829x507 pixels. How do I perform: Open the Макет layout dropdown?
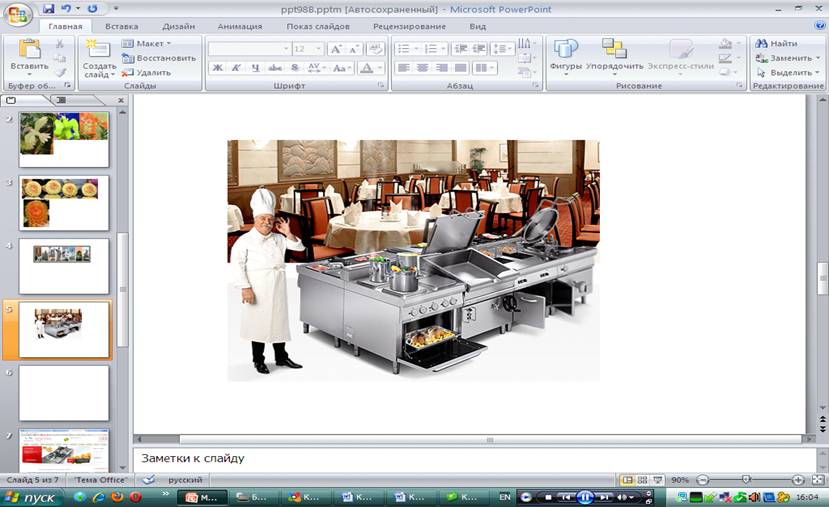point(147,44)
